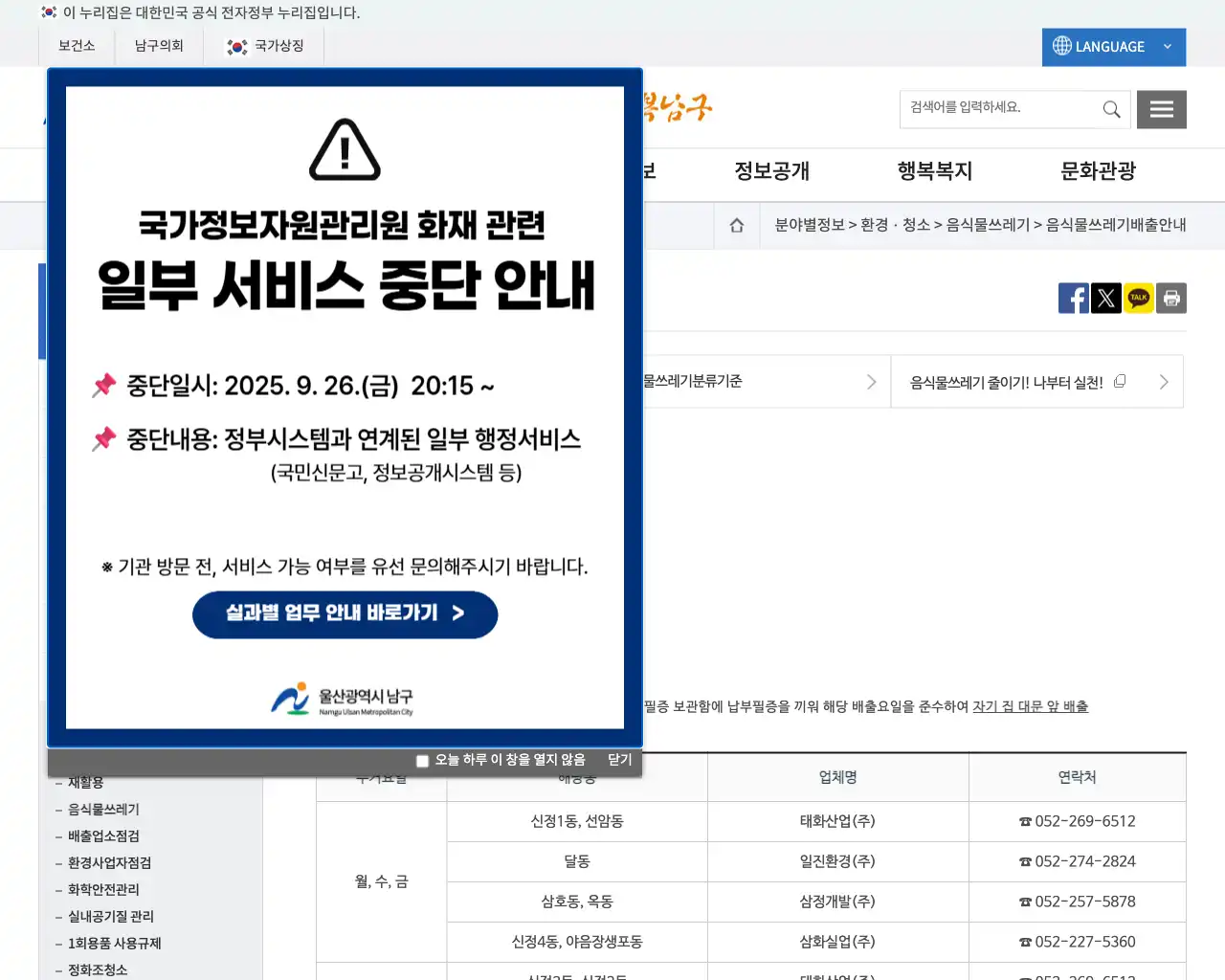Select 재활용 in sidebar
Image resolution: width=1225 pixels, height=980 pixels.
(x=86, y=783)
